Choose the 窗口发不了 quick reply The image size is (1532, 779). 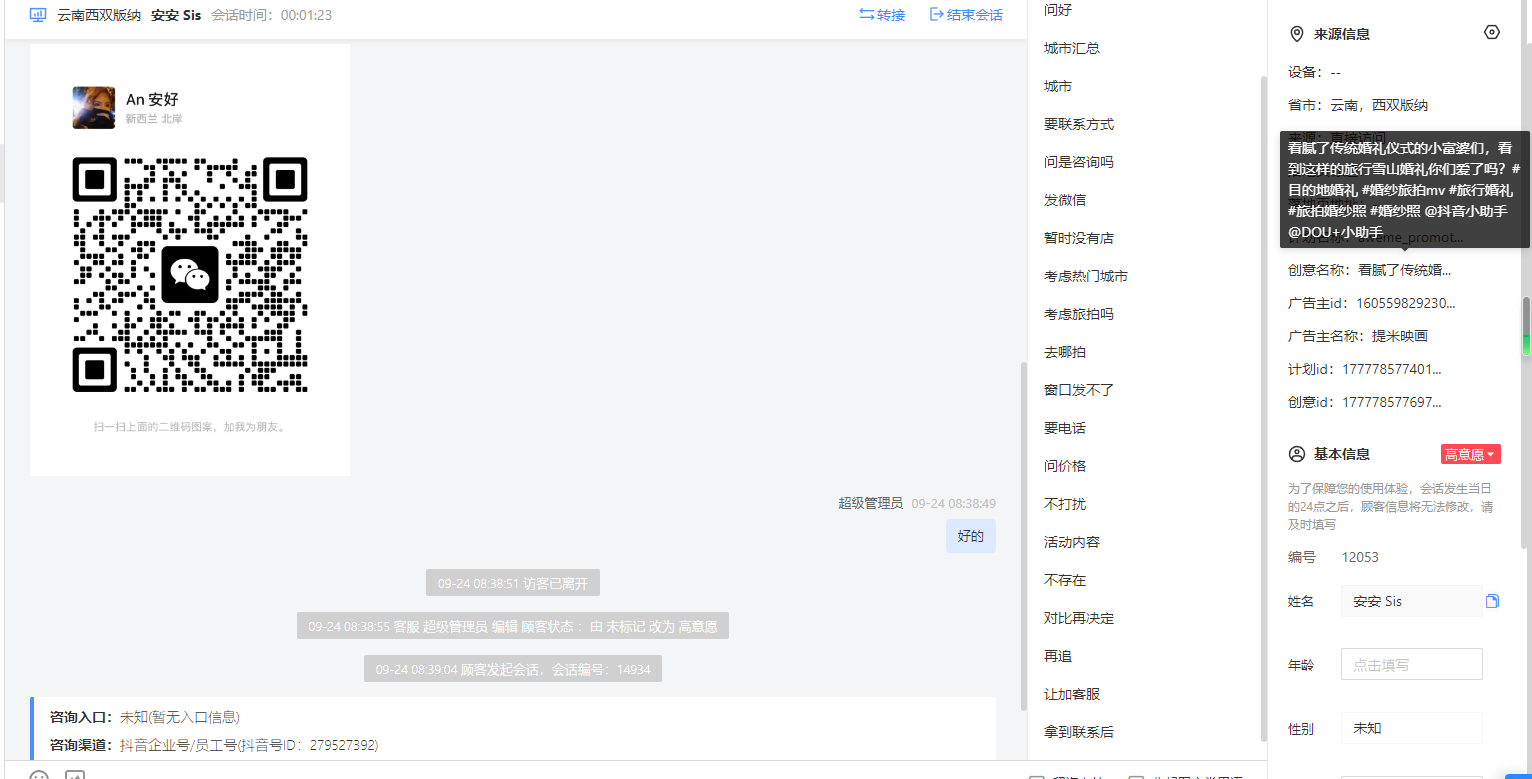click(x=1079, y=390)
